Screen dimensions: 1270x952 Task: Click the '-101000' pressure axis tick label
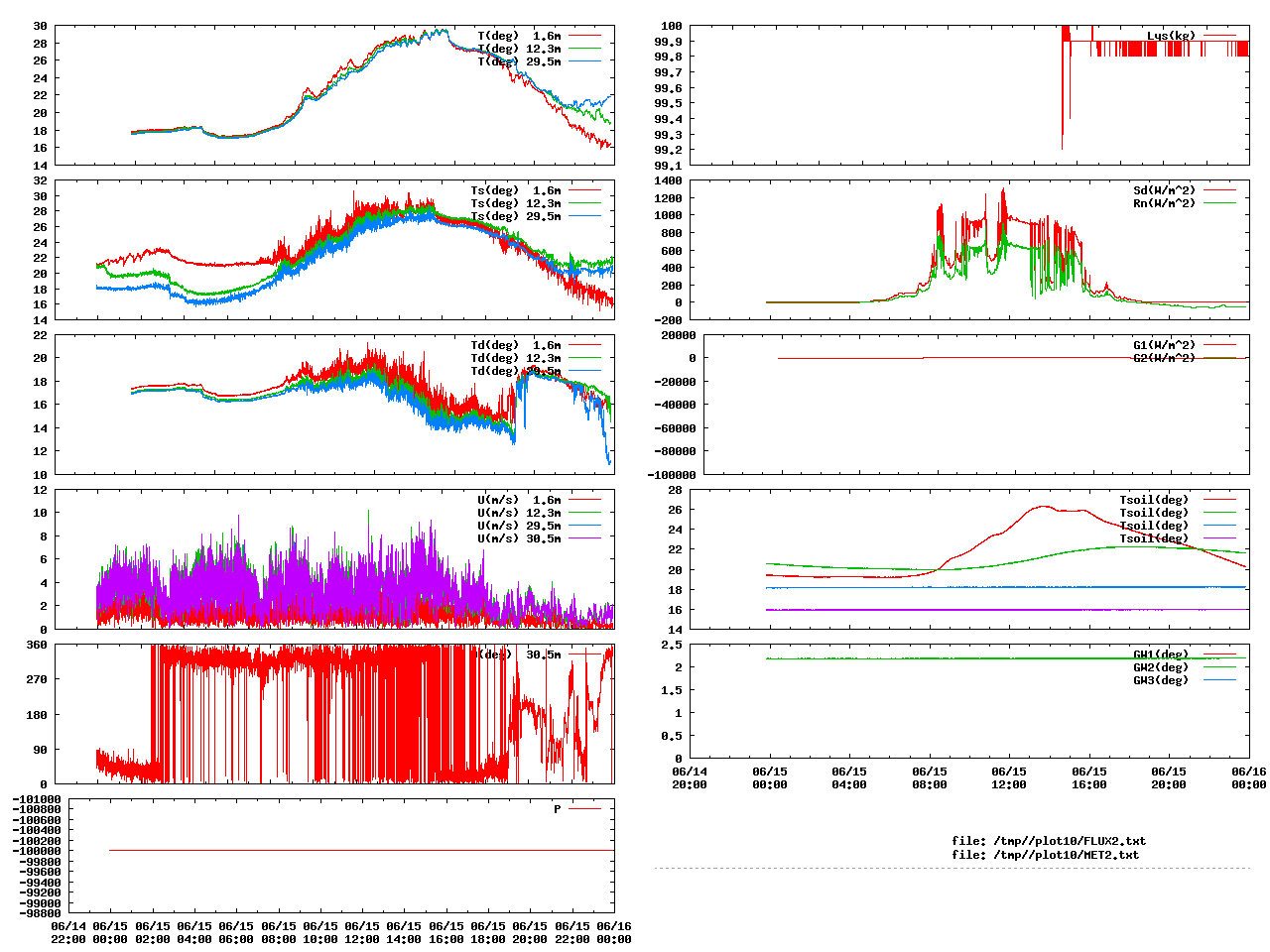[x=37, y=799]
